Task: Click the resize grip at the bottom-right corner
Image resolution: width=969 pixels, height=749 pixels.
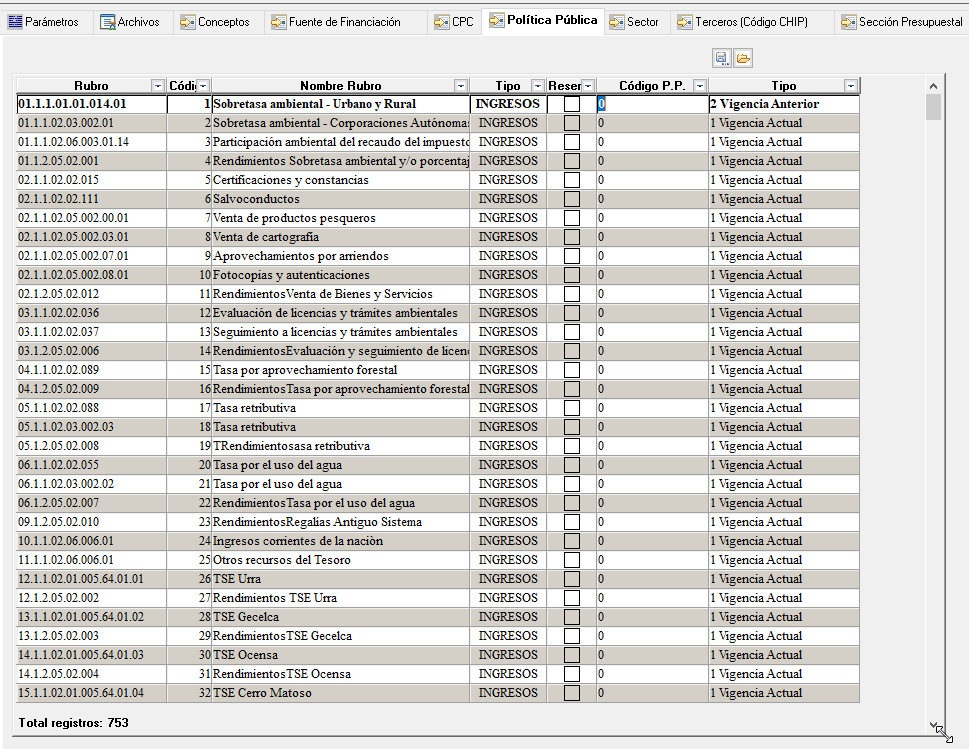Action: coord(941,732)
